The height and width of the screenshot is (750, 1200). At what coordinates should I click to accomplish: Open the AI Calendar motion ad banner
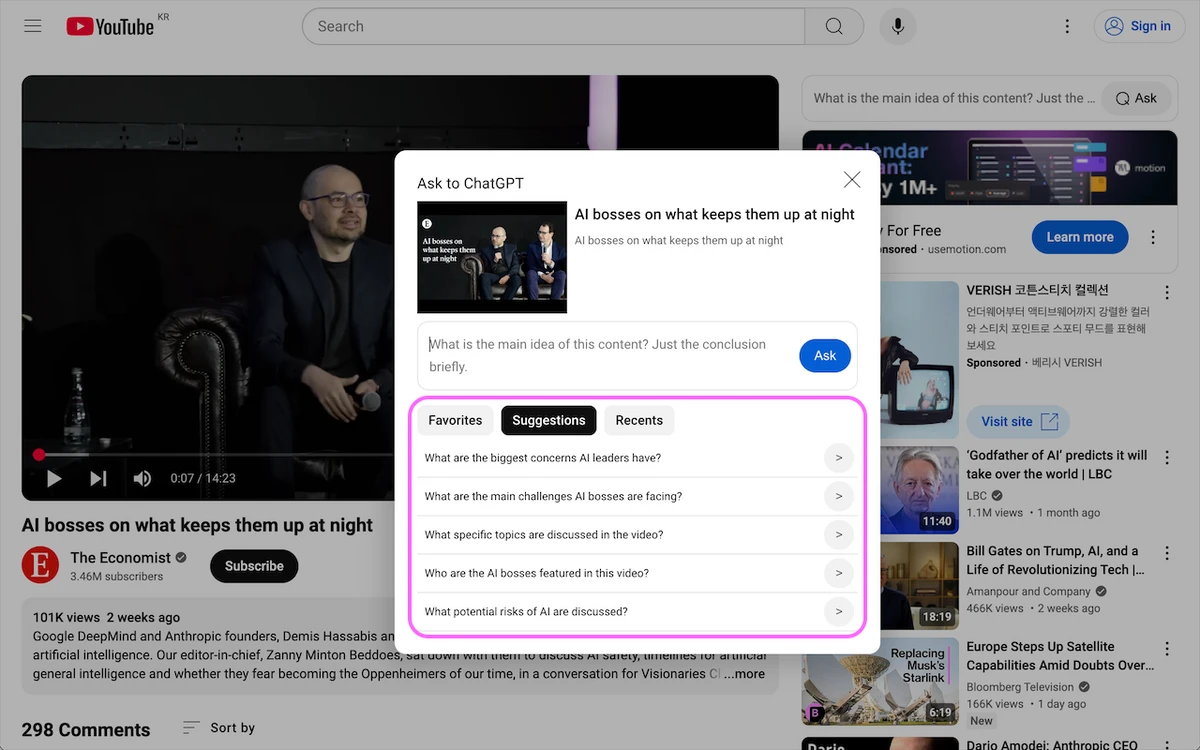[990, 167]
